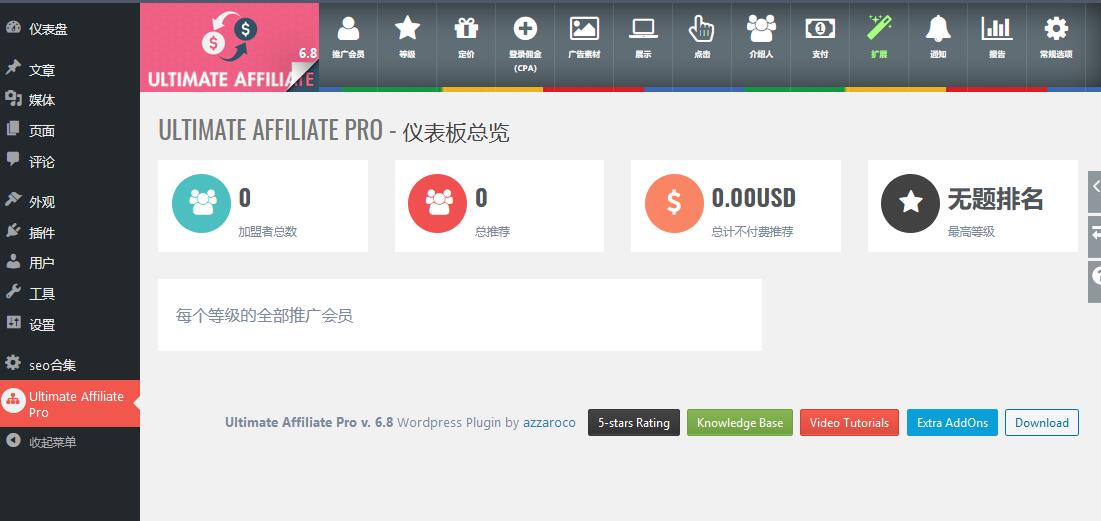Image resolution: width=1101 pixels, height=521 pixels.
Task: Click the Extra AddOns button
Action: coord(952,423)
